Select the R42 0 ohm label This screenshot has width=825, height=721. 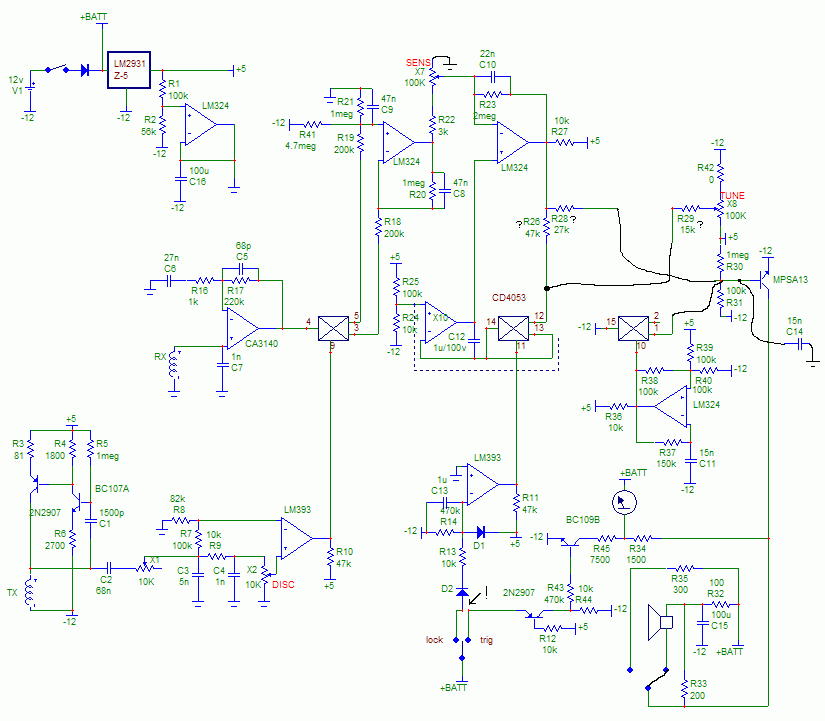(x=706, y=174)
